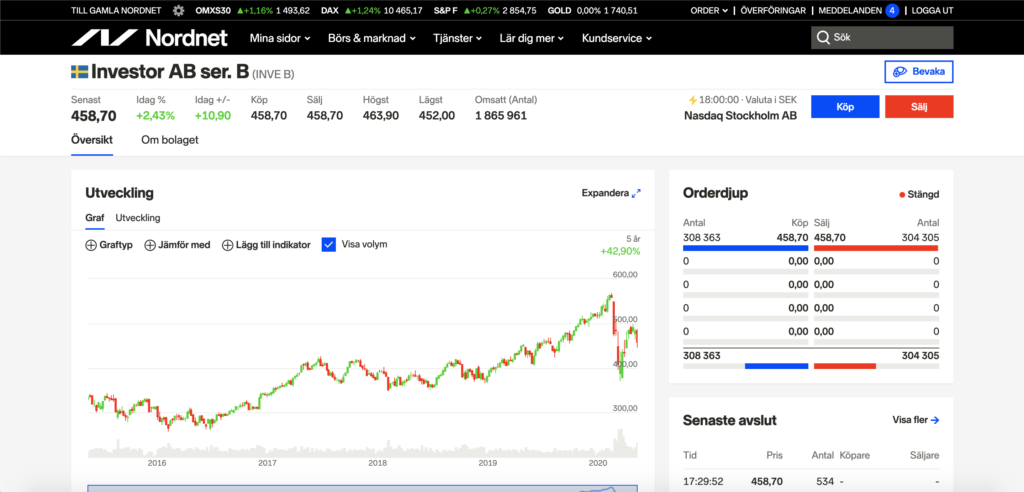Click the 5 år +42,90% label

[x=620, y=245]
